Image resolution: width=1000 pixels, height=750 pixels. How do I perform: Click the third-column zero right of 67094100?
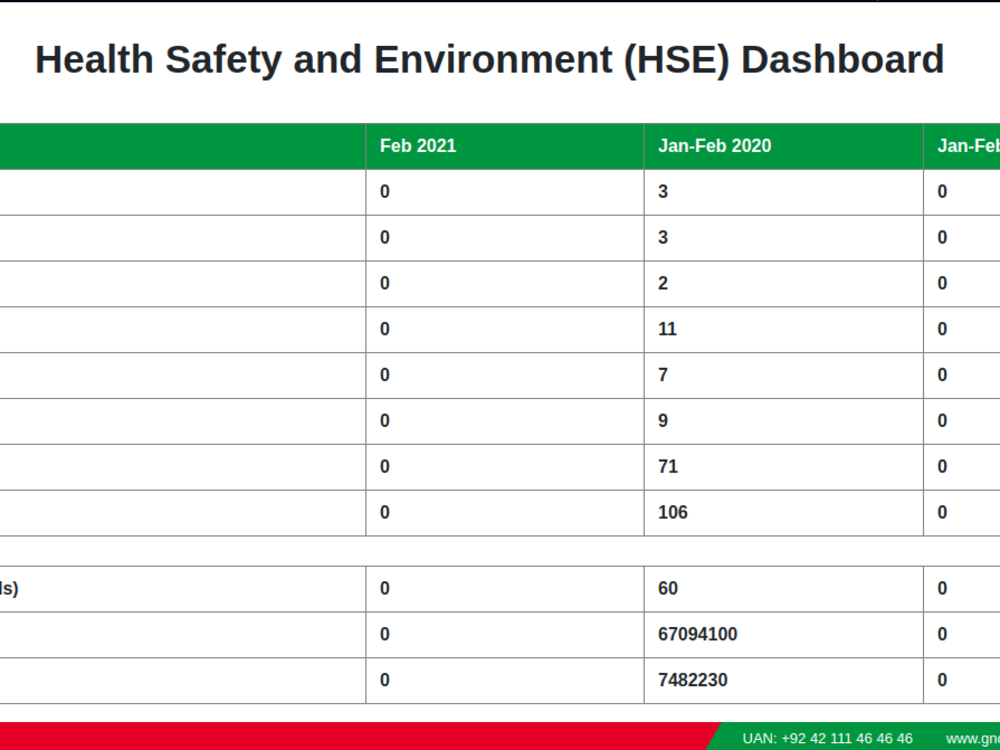pyautogui.click(x=942, y=635)
